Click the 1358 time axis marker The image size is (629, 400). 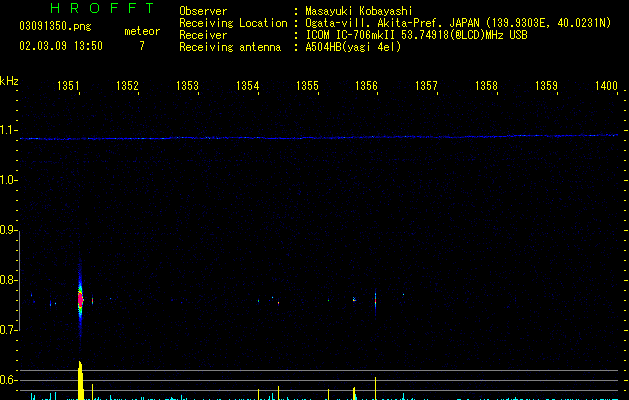click(486, 85)
